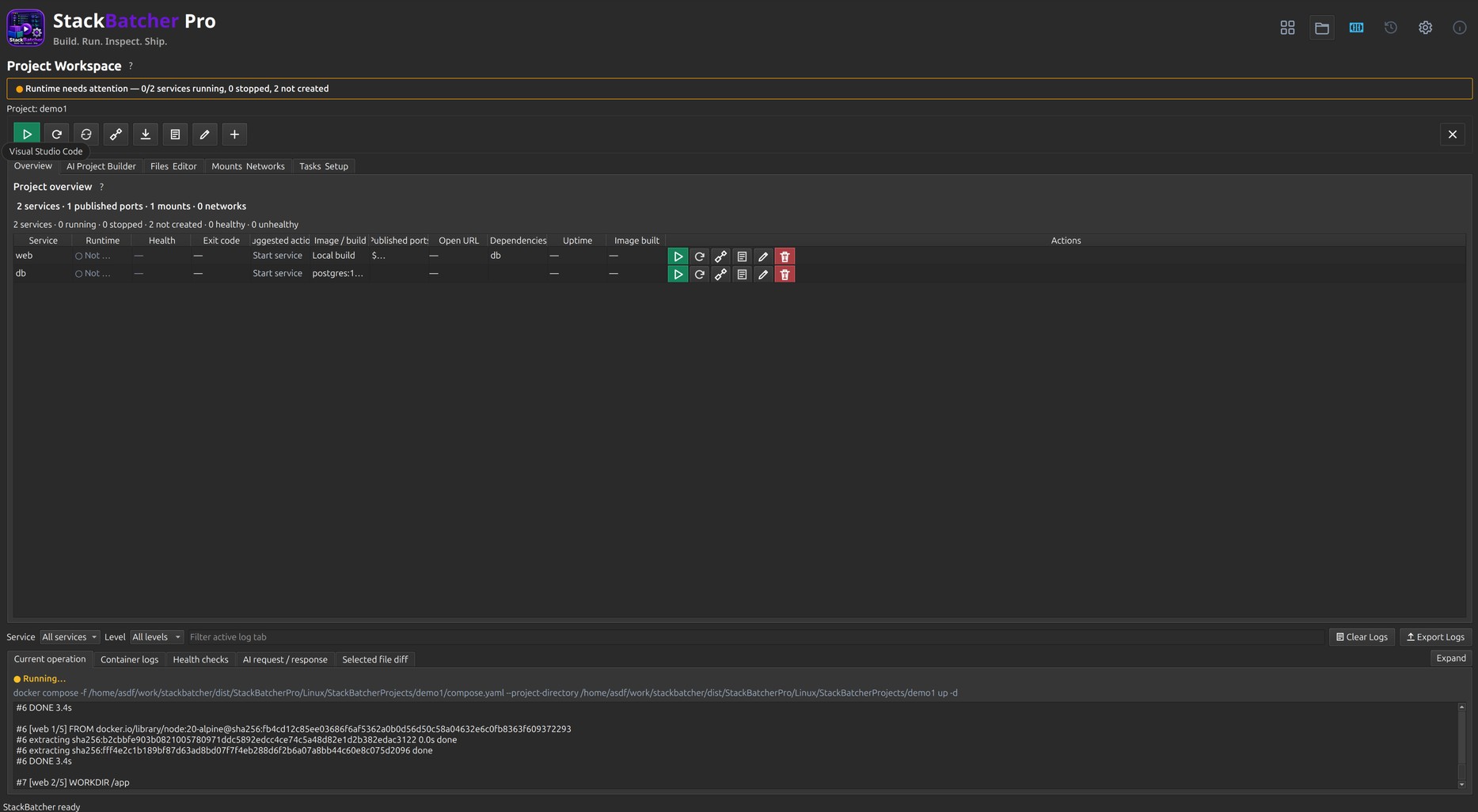The width and height of the screenshot is (1478, 812).
Task: Start the web service with its play icon
Action: click(x=678, y=256)
